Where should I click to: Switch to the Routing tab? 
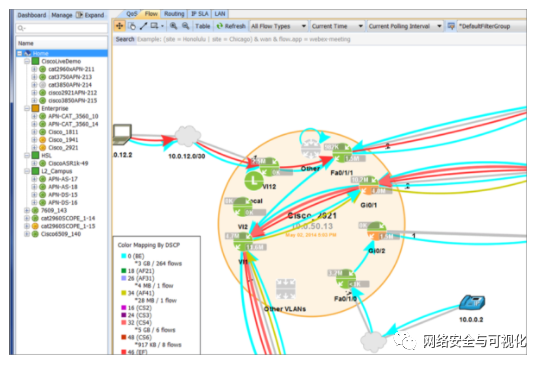pos(174,14)
